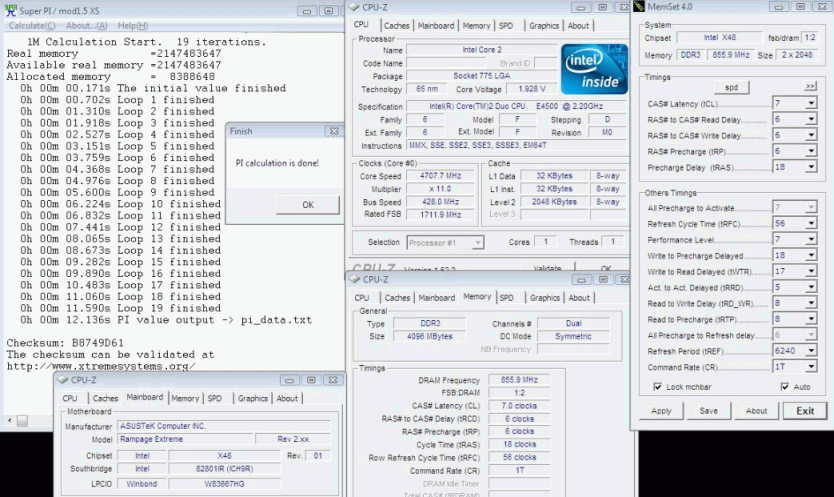
Task: Switch to Graphics tab in top CPU-Z window
Action: (544, 26)
